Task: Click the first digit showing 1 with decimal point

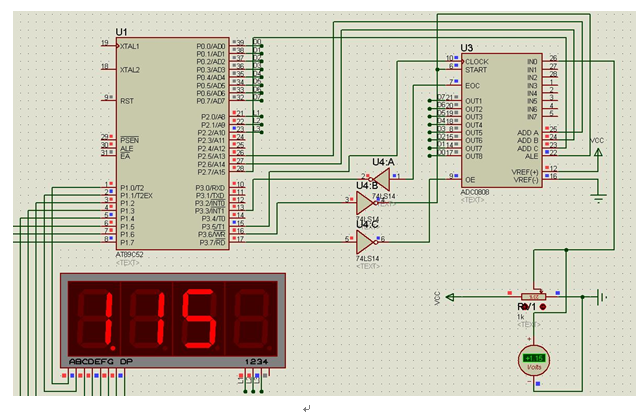Action: coord(94,319)
